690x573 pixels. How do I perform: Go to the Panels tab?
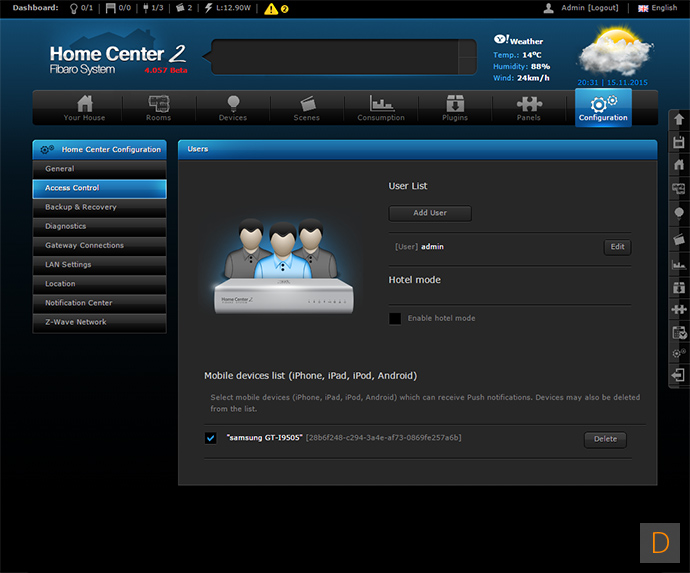pyautogui.click(x=529, y=108)
